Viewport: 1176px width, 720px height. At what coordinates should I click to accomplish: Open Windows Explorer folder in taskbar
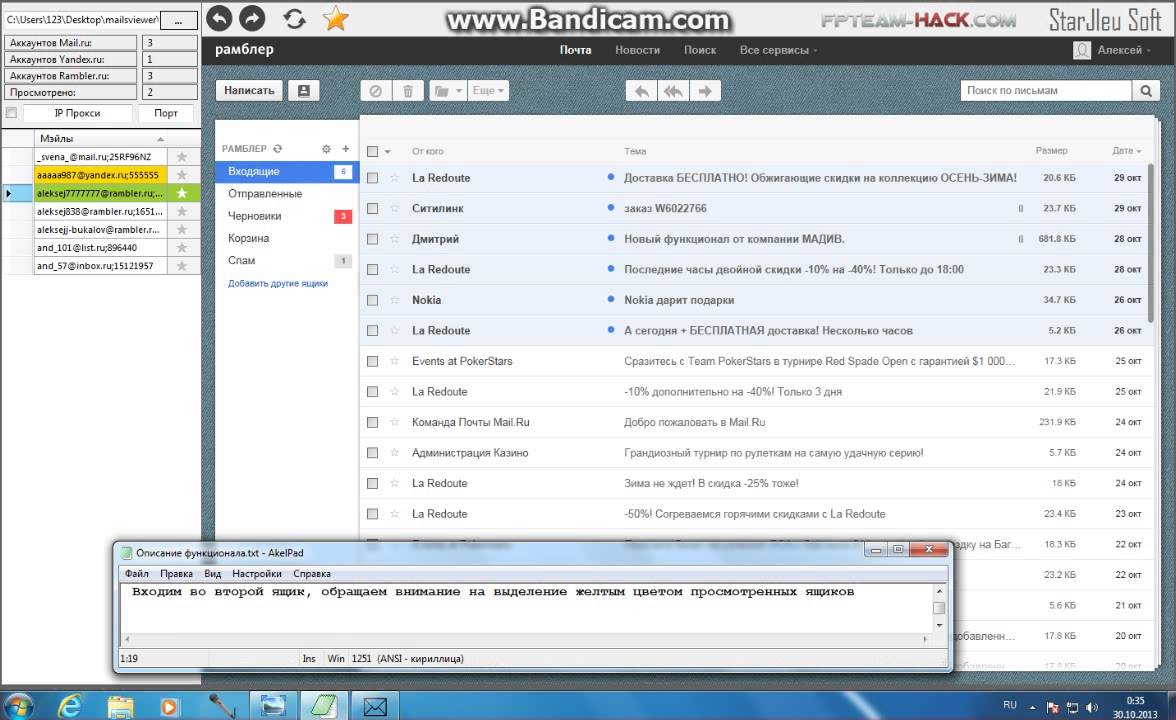click(120, 706)
